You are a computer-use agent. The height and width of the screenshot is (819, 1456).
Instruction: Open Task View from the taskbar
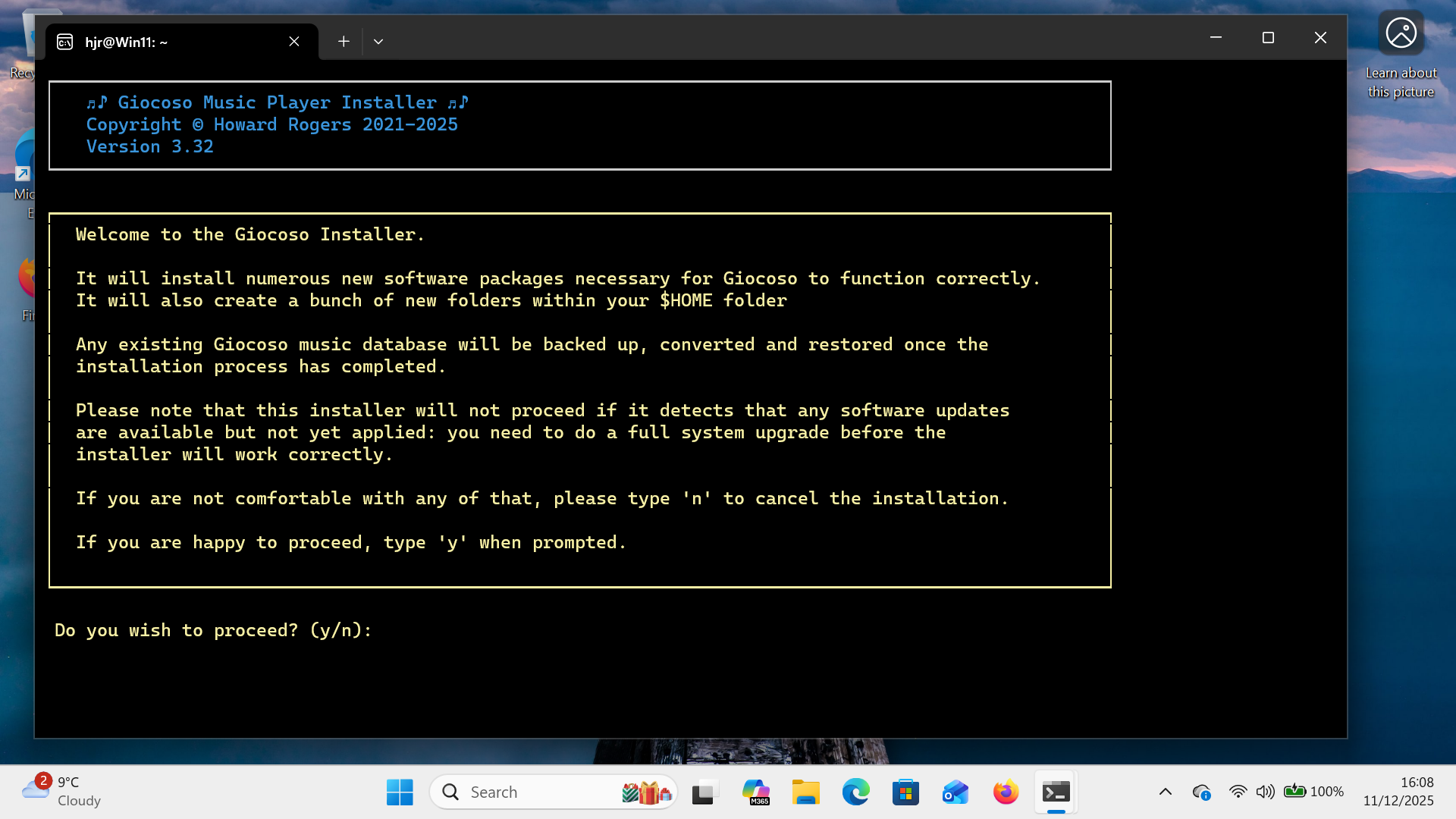coord(704,792)
